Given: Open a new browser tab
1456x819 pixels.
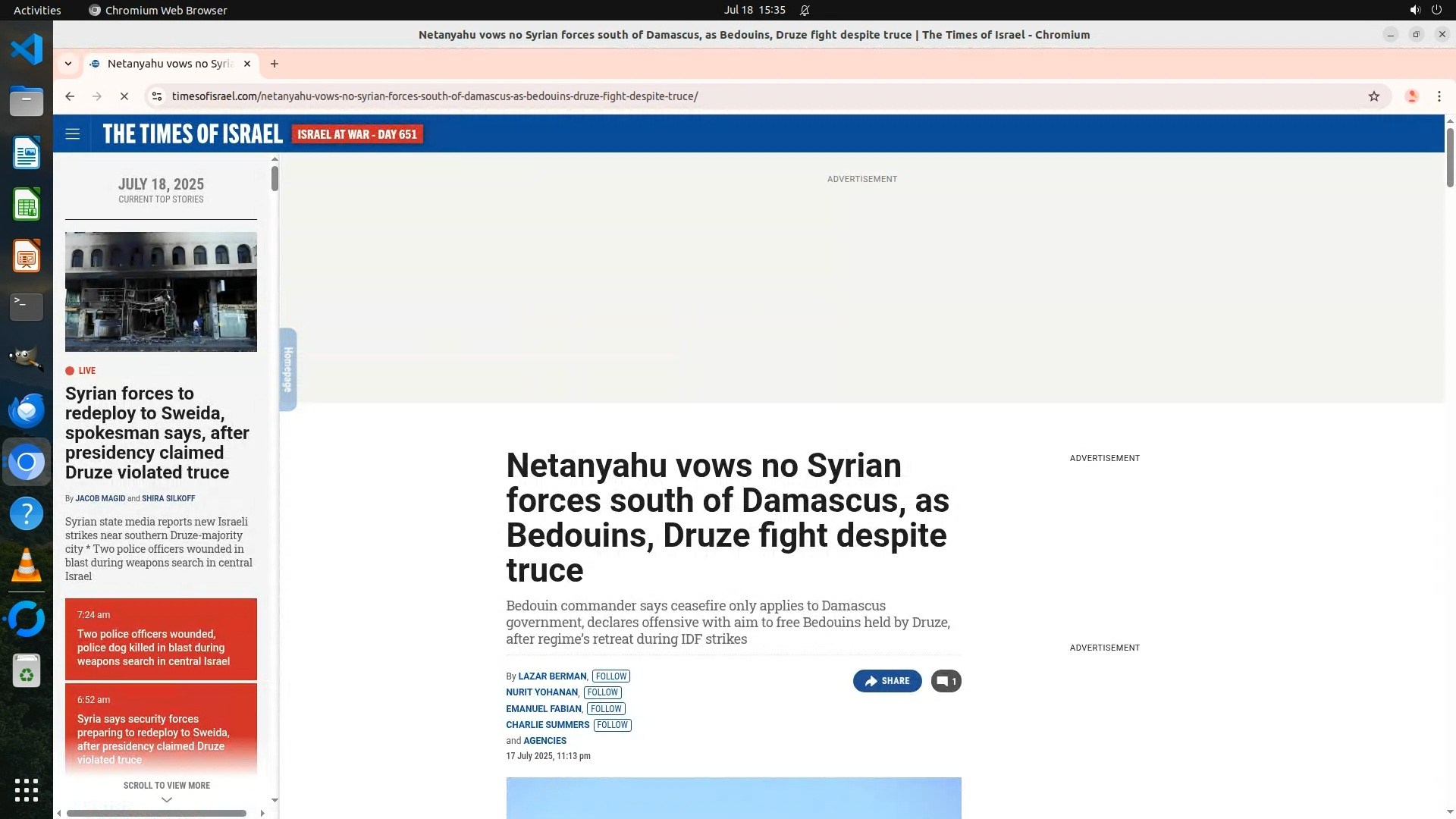Looking at the screenshot, I should 275,64.
